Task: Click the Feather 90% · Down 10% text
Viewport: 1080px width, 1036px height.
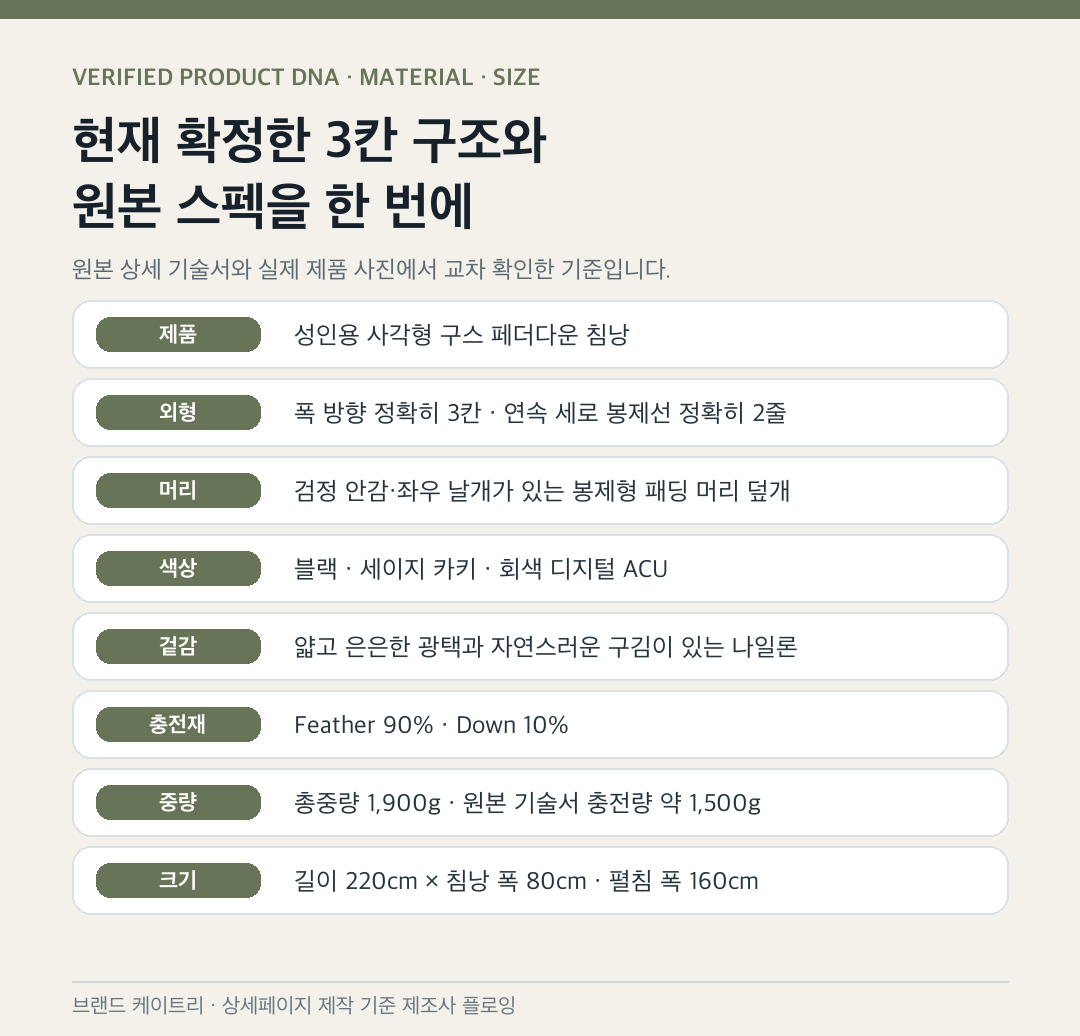Action: [431, 725]
